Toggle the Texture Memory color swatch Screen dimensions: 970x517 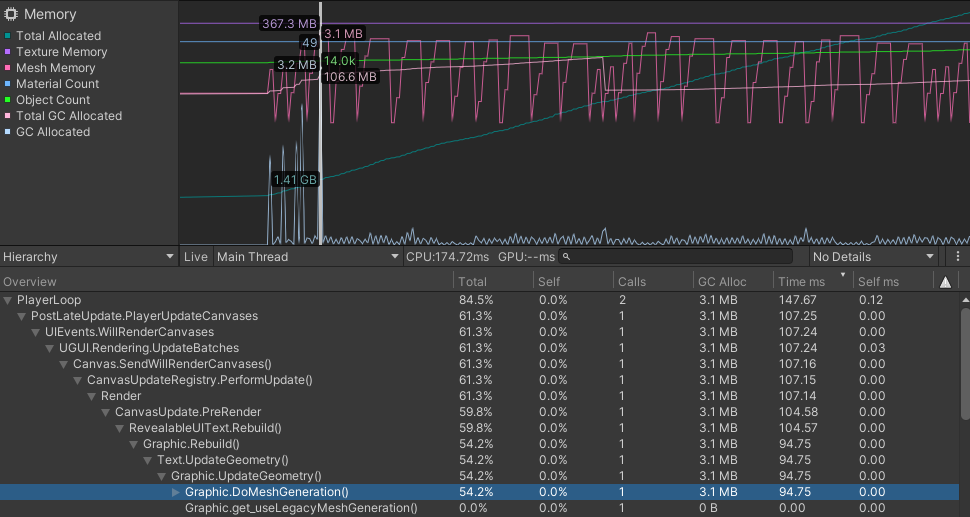click(x=7, y=52)
